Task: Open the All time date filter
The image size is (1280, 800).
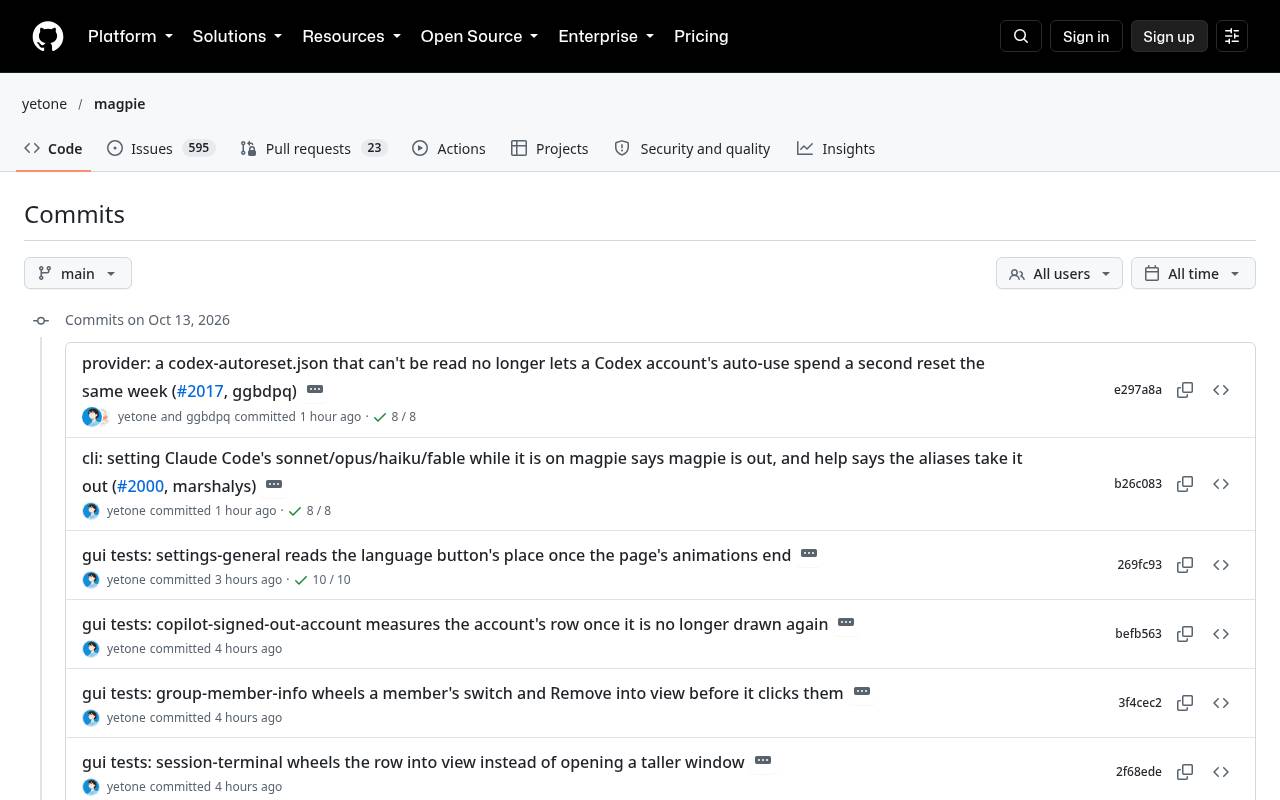Action: (1193, 274)
